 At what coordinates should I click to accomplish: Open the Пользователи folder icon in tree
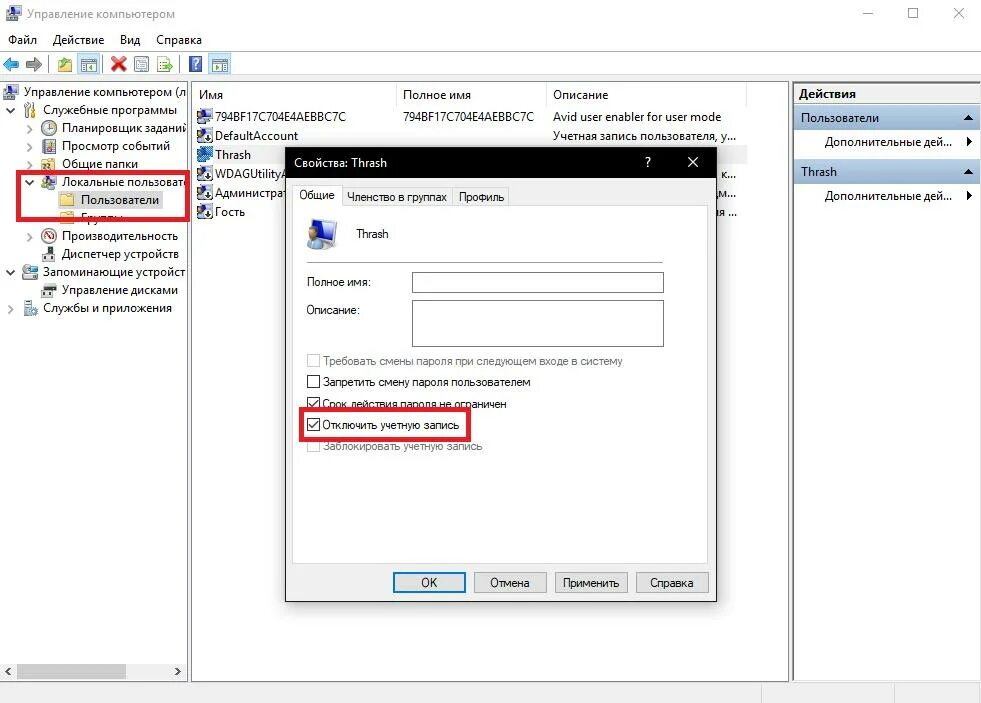68,200
